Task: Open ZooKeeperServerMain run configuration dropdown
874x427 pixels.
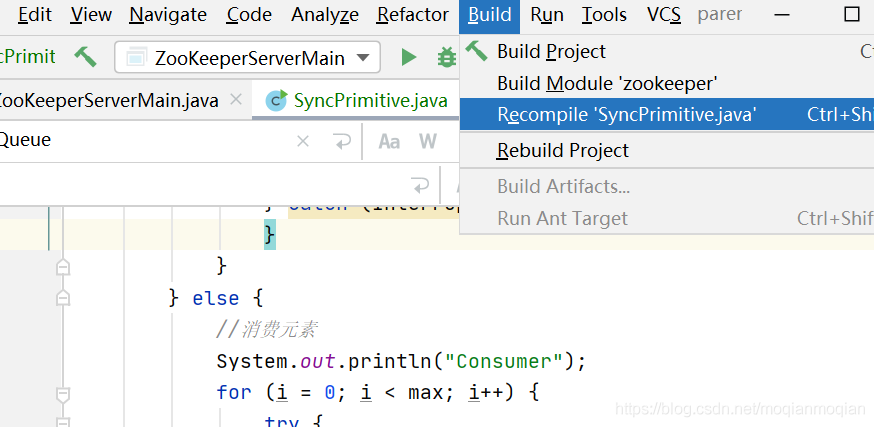Action: pos(247,57)
